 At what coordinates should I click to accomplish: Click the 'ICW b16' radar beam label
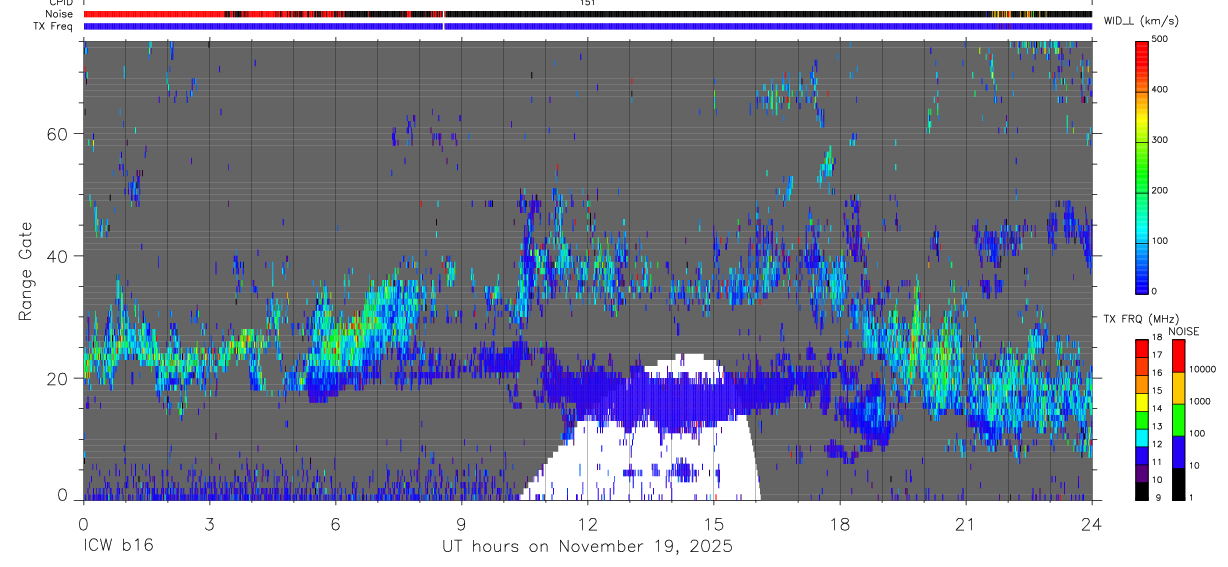tap(118, 547)
